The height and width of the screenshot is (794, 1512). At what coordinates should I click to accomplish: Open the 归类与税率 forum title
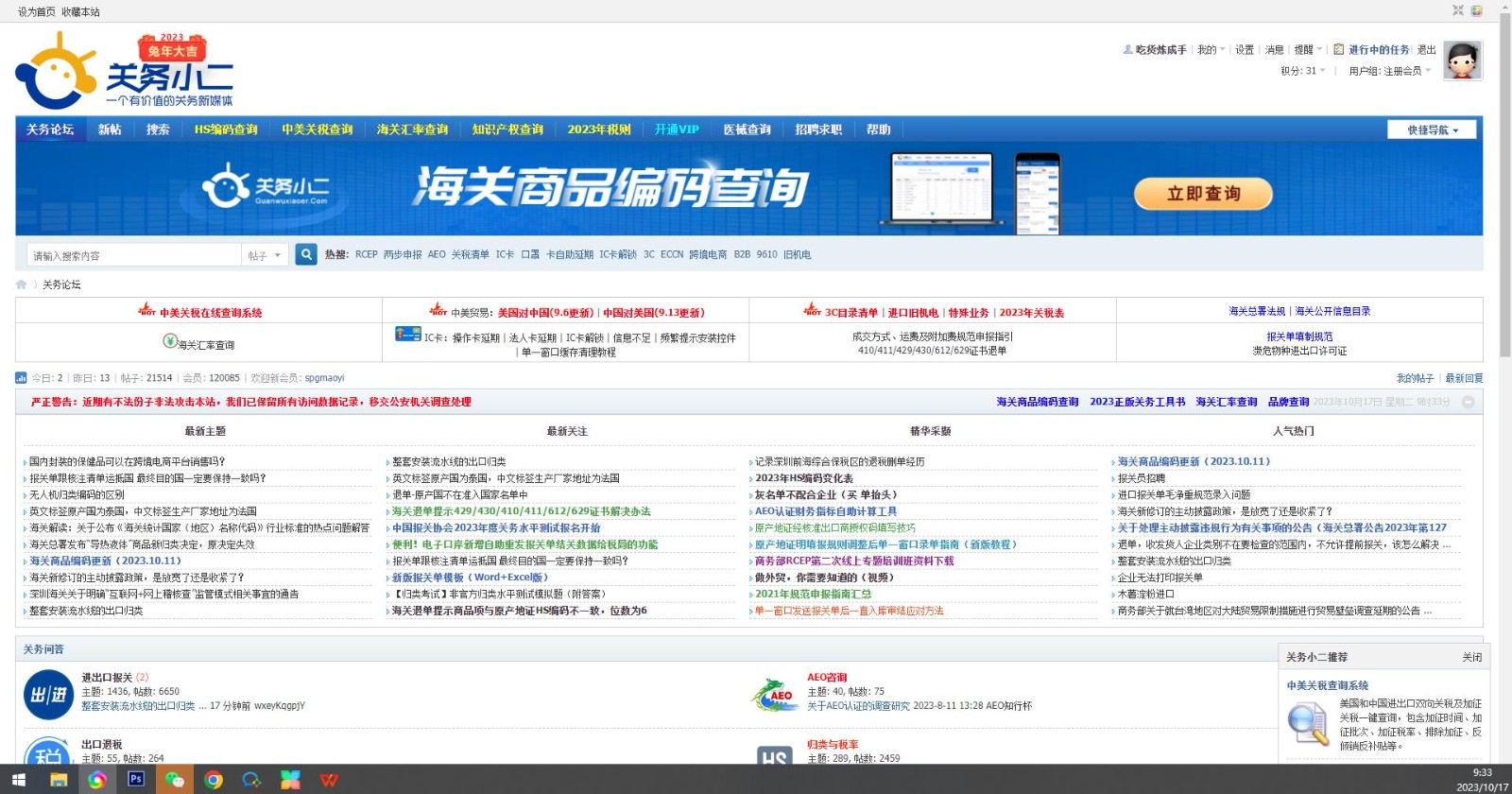833,745
